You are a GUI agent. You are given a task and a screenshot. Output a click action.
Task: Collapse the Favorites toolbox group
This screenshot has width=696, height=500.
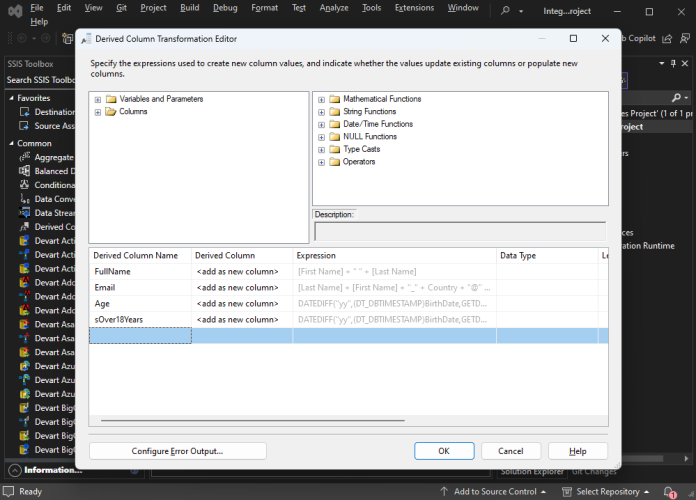12,98
